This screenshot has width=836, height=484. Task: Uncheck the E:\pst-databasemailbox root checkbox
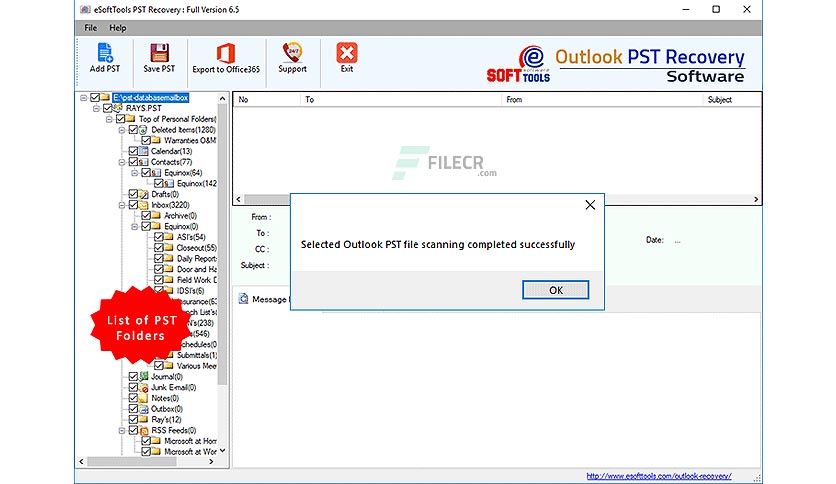(95, 98)
